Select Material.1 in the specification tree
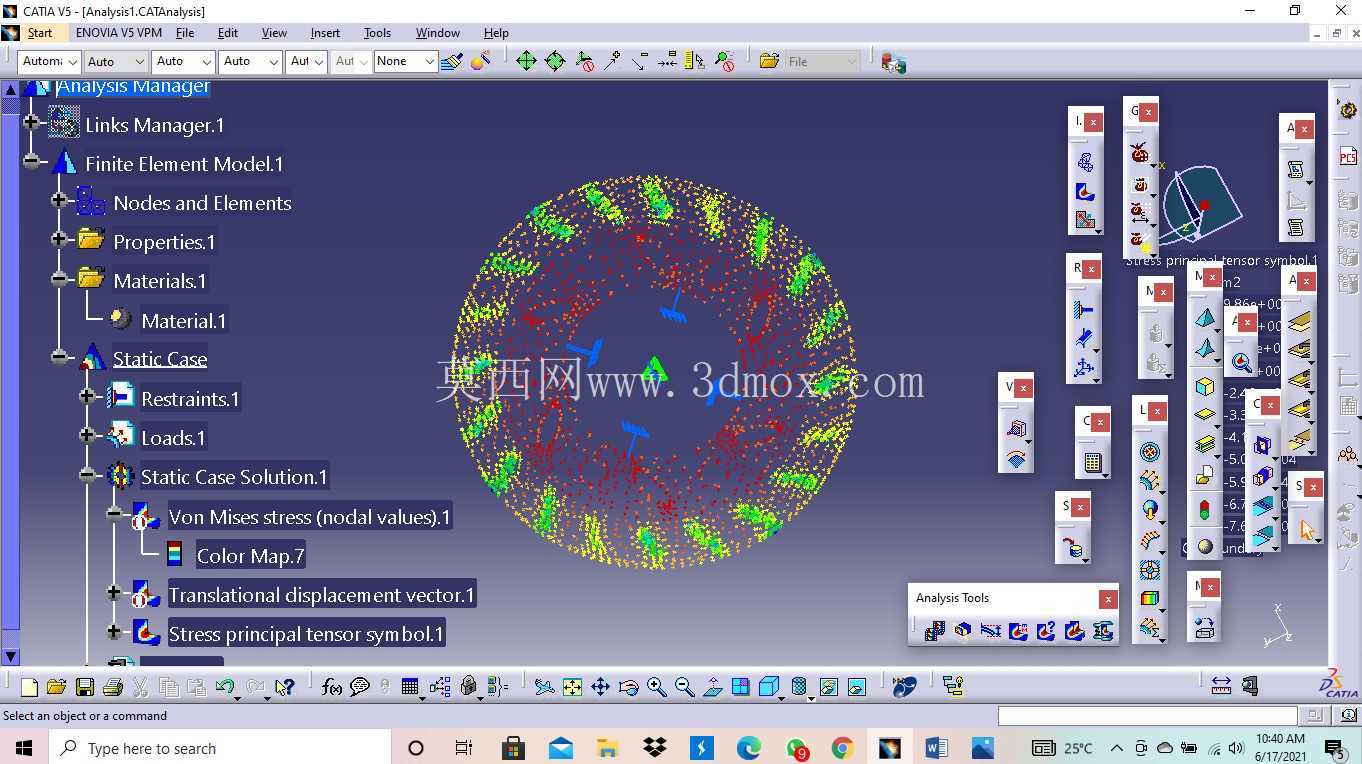The height and width of the screenshot is (764, 1362). pos(183,321)
